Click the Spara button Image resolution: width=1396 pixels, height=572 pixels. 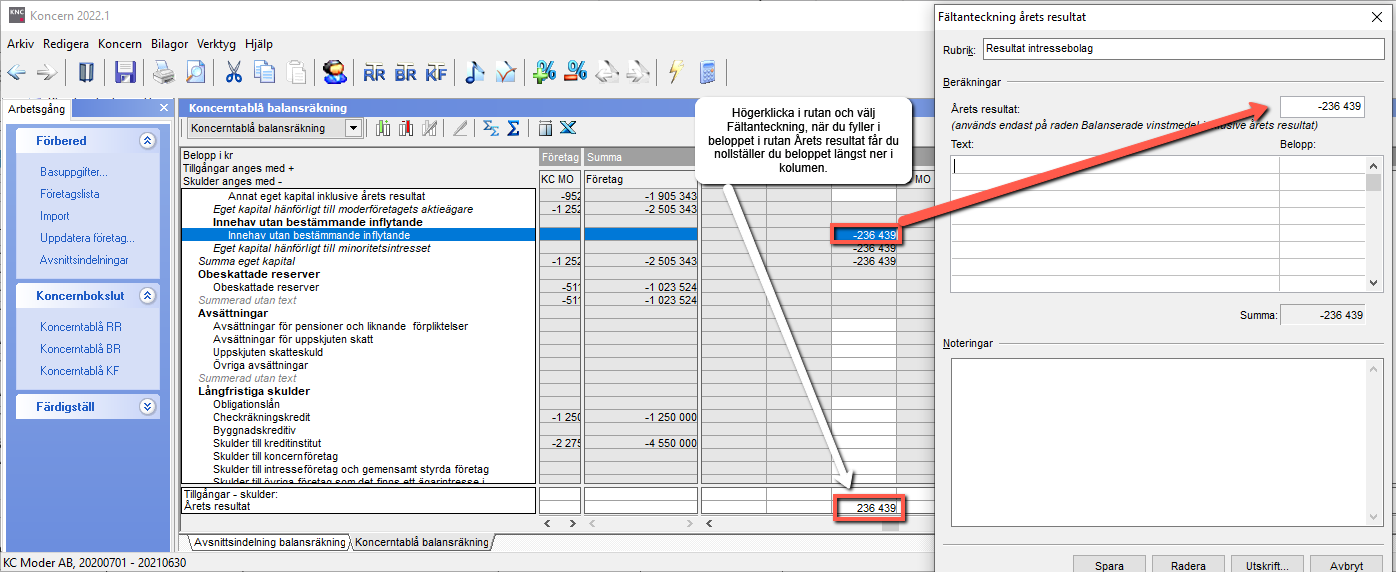pyautogui.click(x=1109, y=565)
